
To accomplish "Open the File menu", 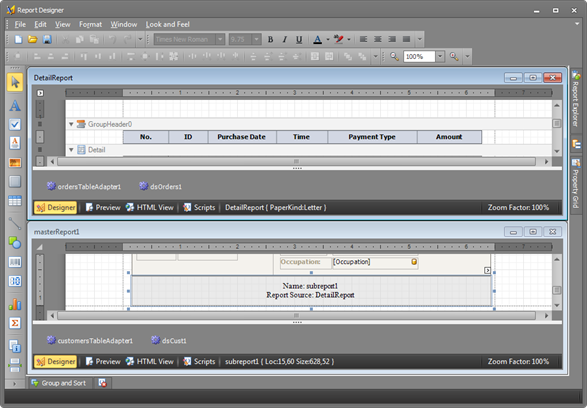I will click(20, 24).
